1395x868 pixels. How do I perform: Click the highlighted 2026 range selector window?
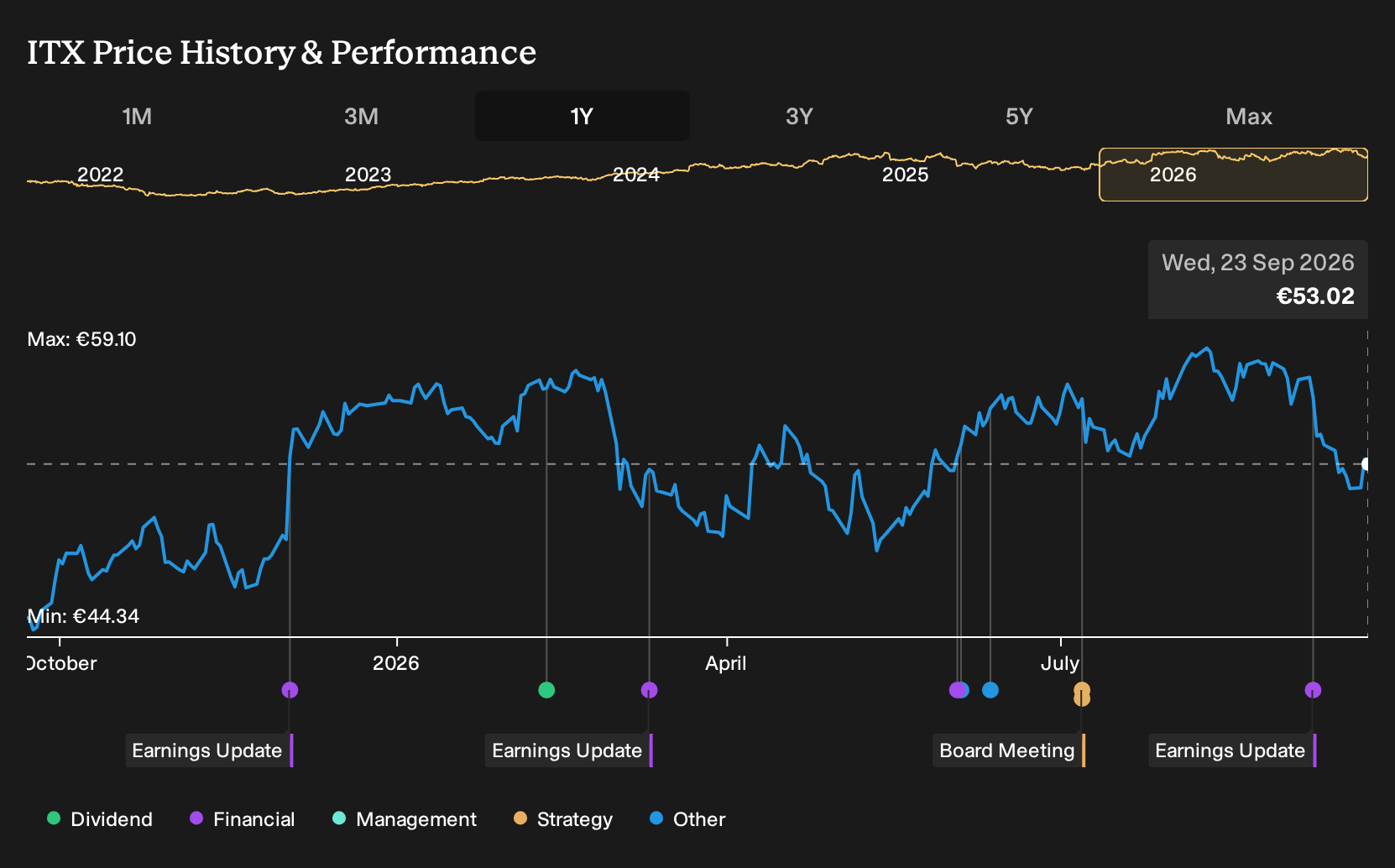coord(1233,175)
